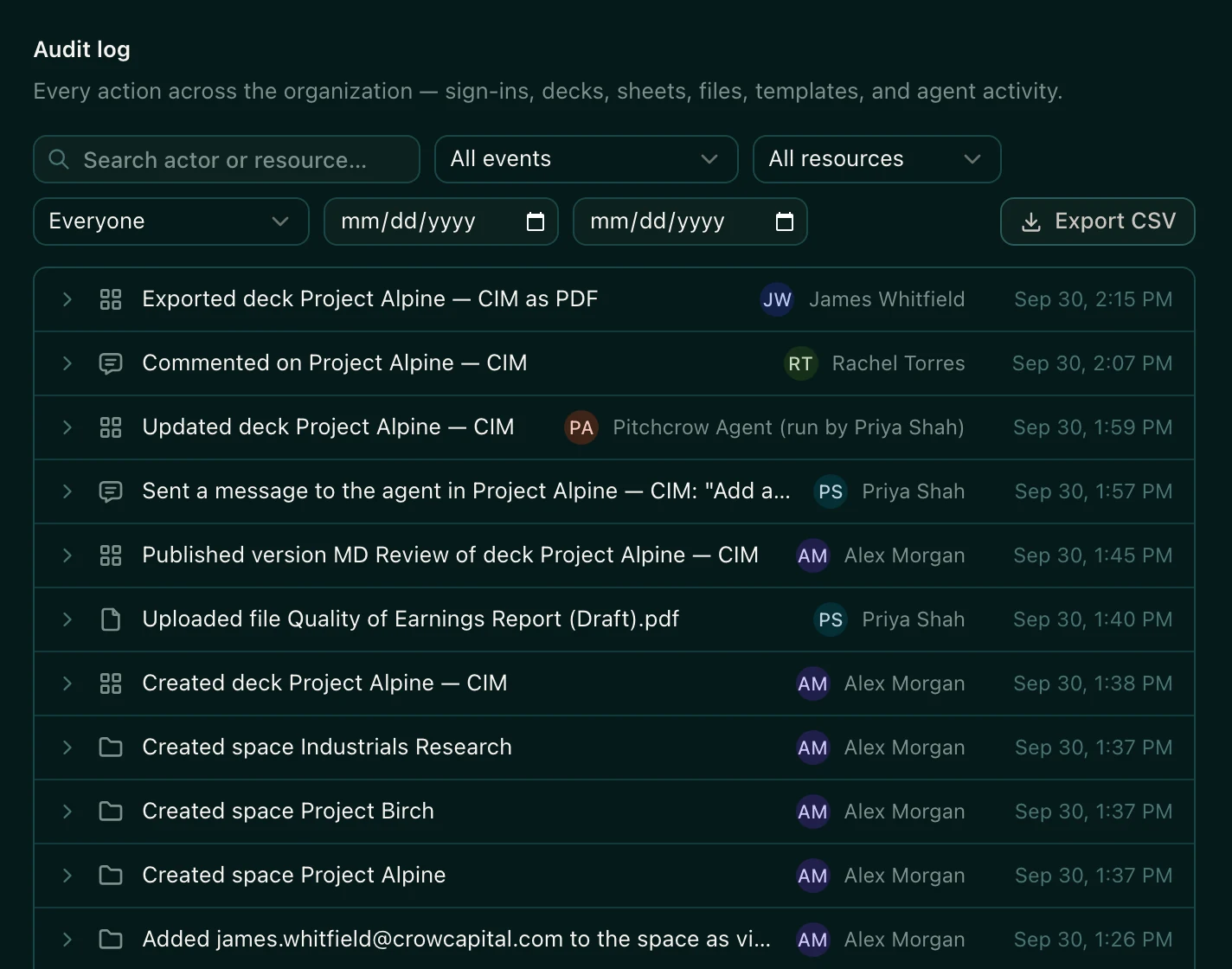Click the Sep 30, 2:15 PM timestamp

[x=1093, y=299]
